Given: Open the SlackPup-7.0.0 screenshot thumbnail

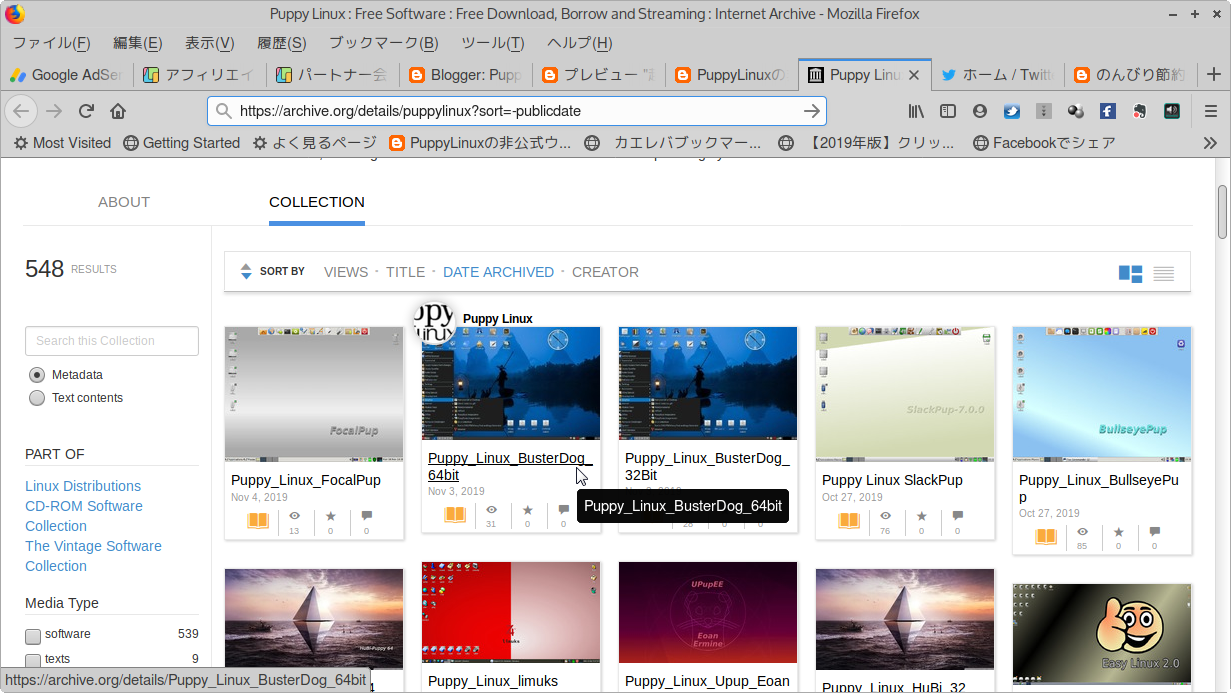Looking at the screenshot, I should 904,393.
